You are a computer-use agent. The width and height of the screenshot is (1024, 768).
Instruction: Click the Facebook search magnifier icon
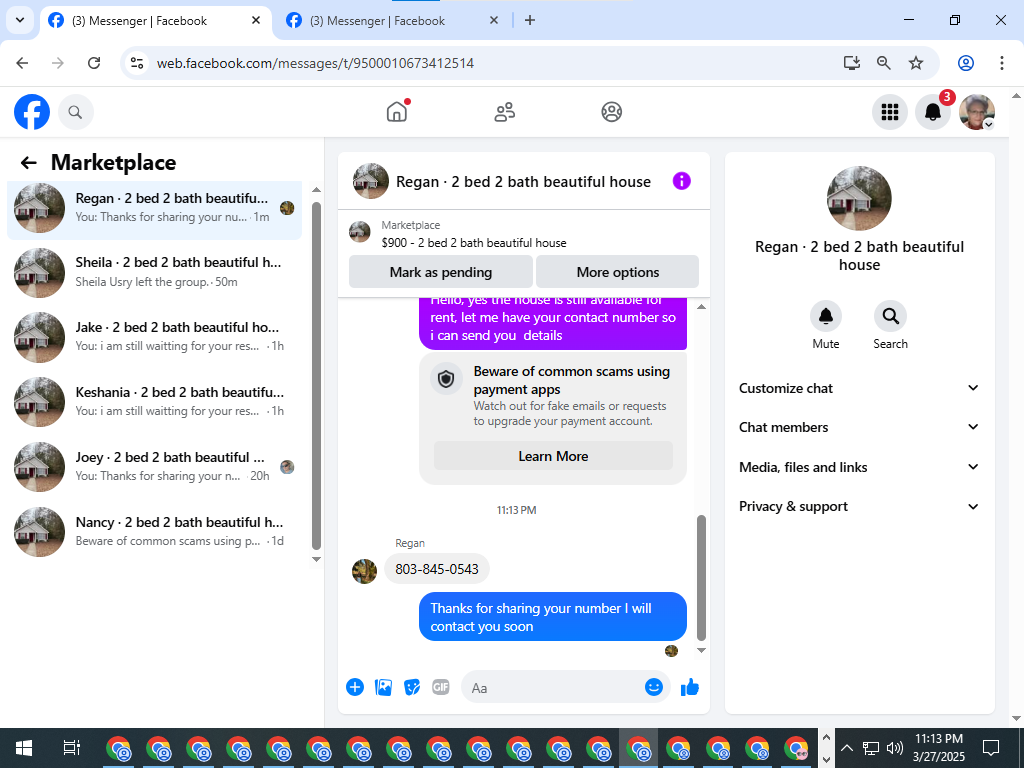(76, 112)
